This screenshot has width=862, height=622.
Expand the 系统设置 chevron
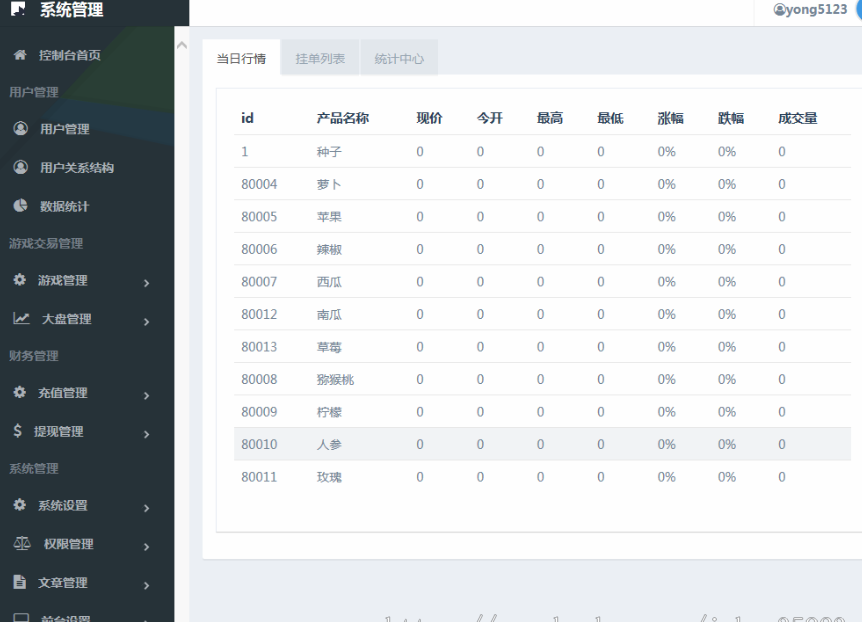(146, 508)
